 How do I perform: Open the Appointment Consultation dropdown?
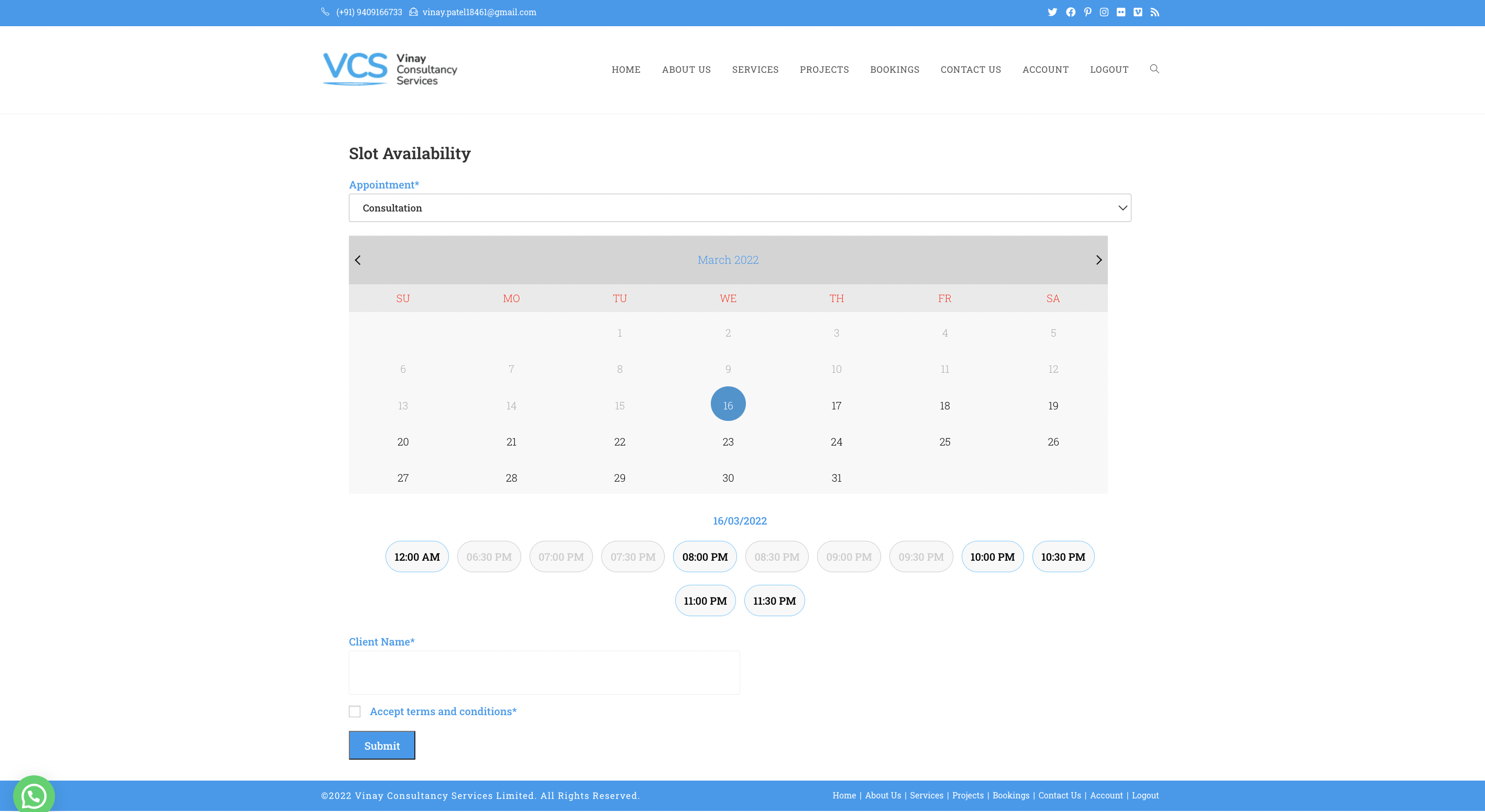pos(740,207)
